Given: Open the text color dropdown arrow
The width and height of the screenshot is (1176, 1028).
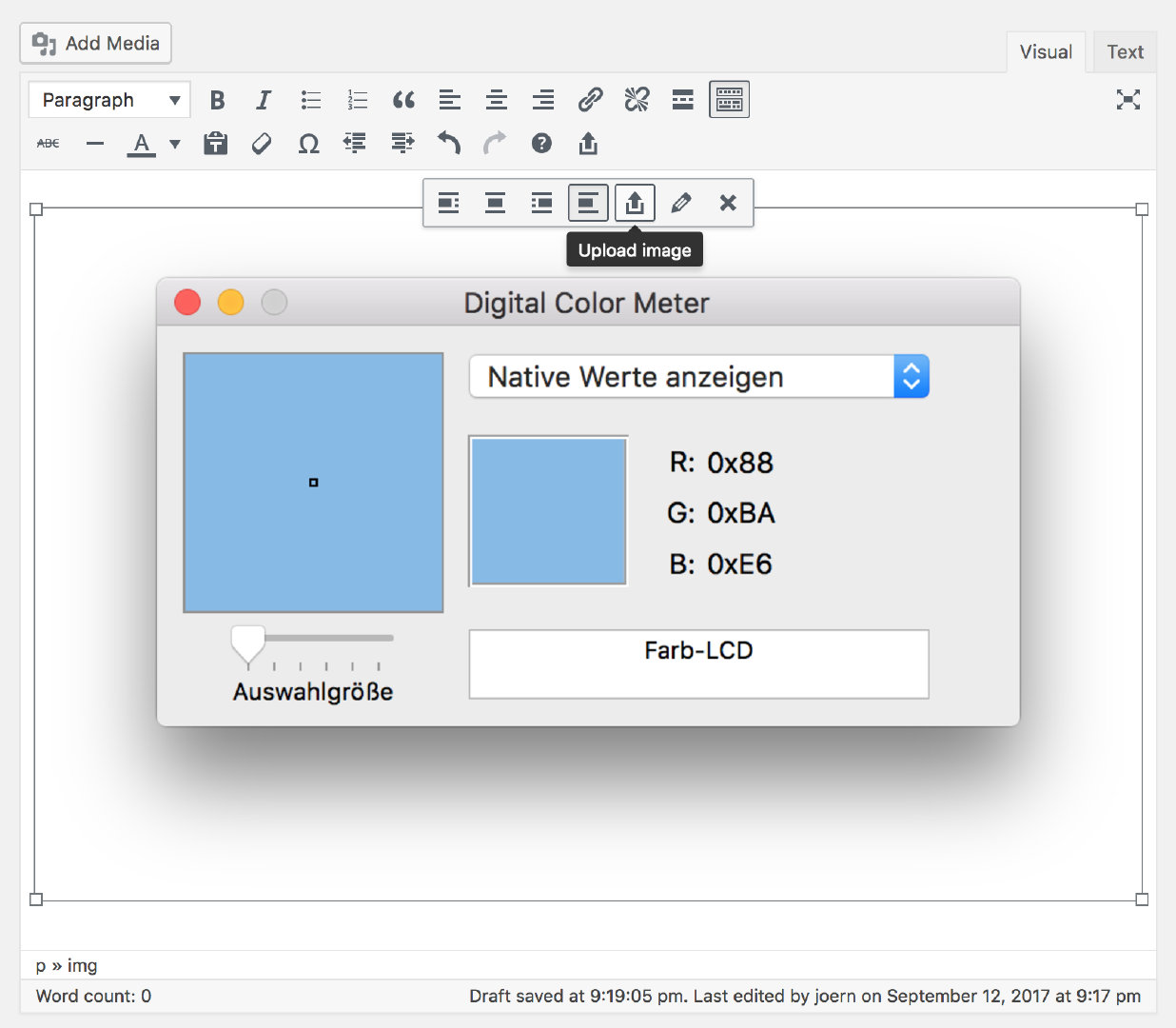Looking at the screenshot, I should coord(175,144).
